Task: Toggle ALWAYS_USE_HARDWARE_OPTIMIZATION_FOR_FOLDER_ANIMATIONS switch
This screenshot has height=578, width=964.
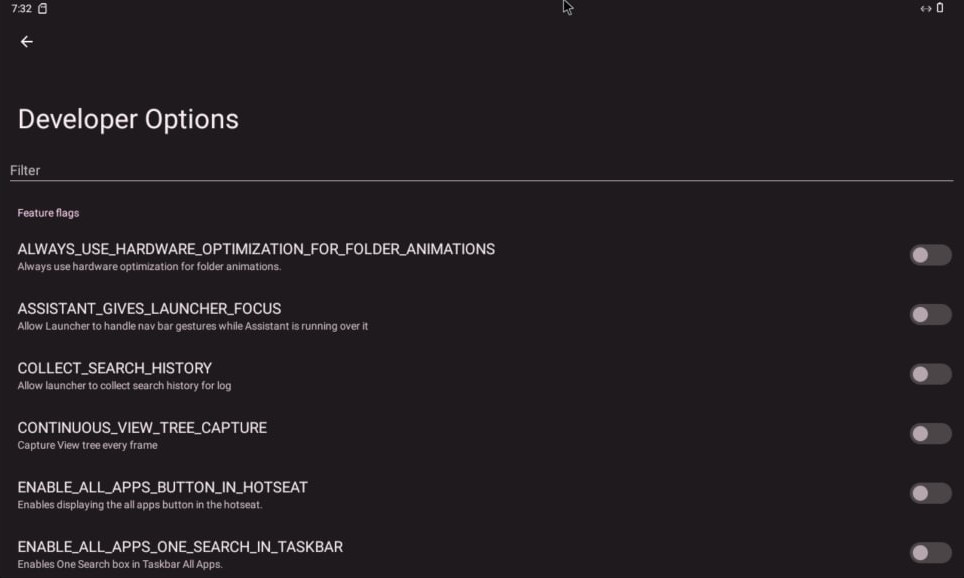Action: (x=930, y=255)
